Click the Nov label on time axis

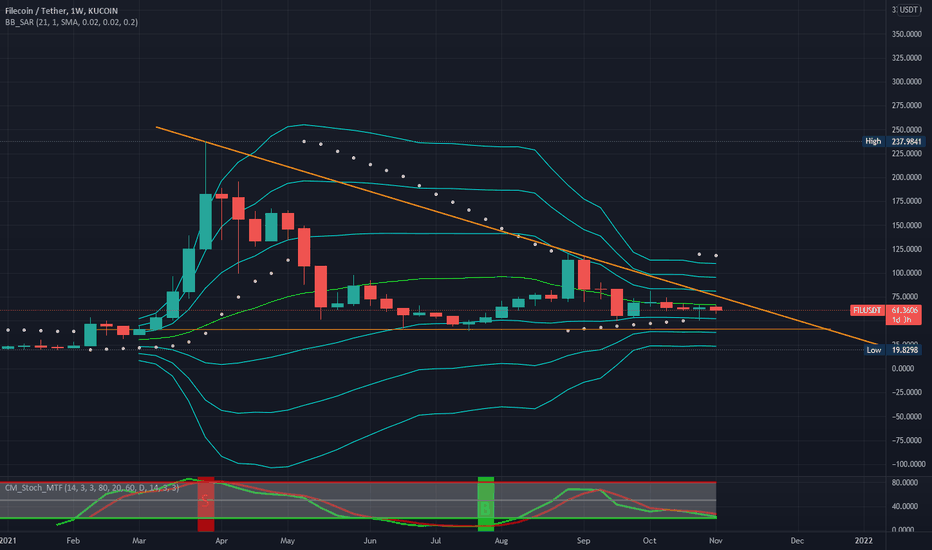716,540
